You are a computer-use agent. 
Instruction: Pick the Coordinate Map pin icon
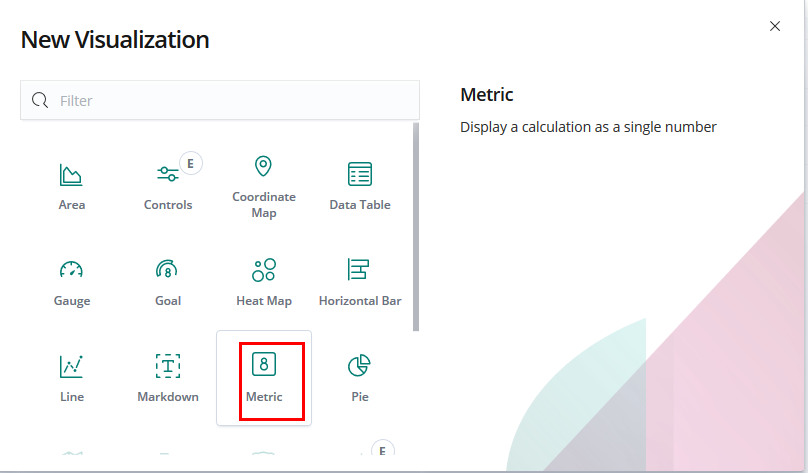pos(263,166)
